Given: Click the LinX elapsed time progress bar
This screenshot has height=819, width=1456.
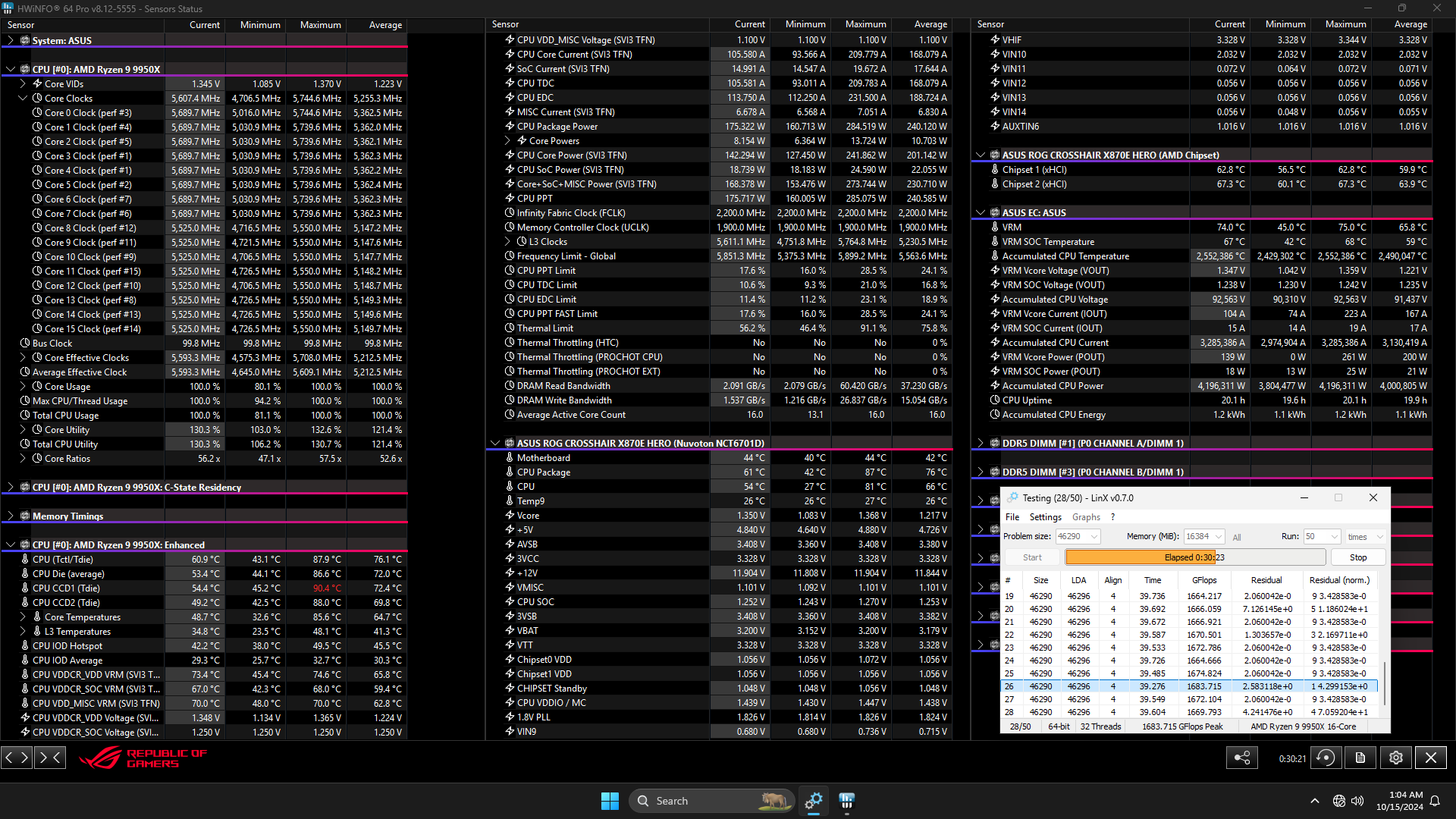Looking at the screenshot, I should click(1194, 557).
